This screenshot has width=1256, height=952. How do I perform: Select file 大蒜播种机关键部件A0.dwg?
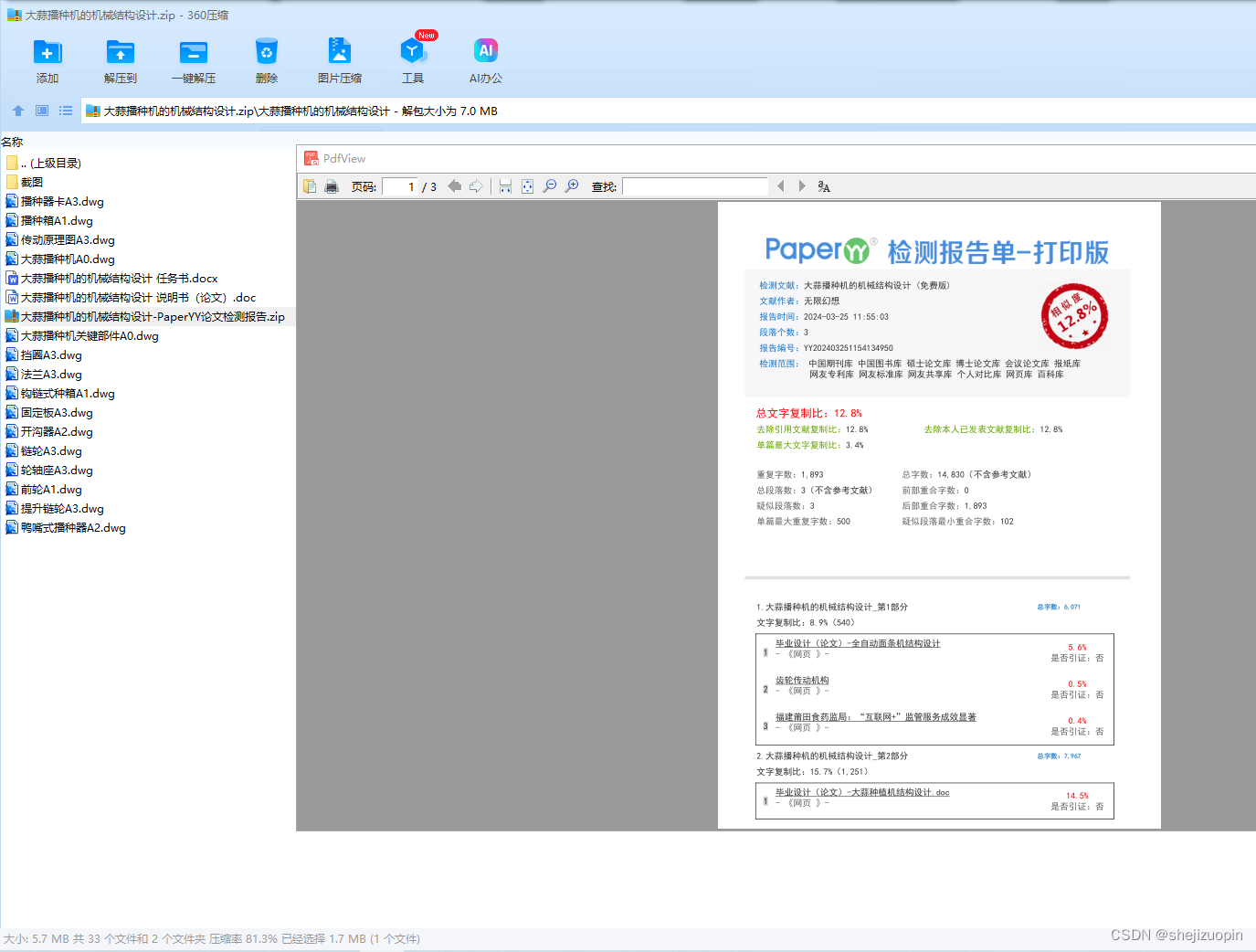(x=82, y=335)
